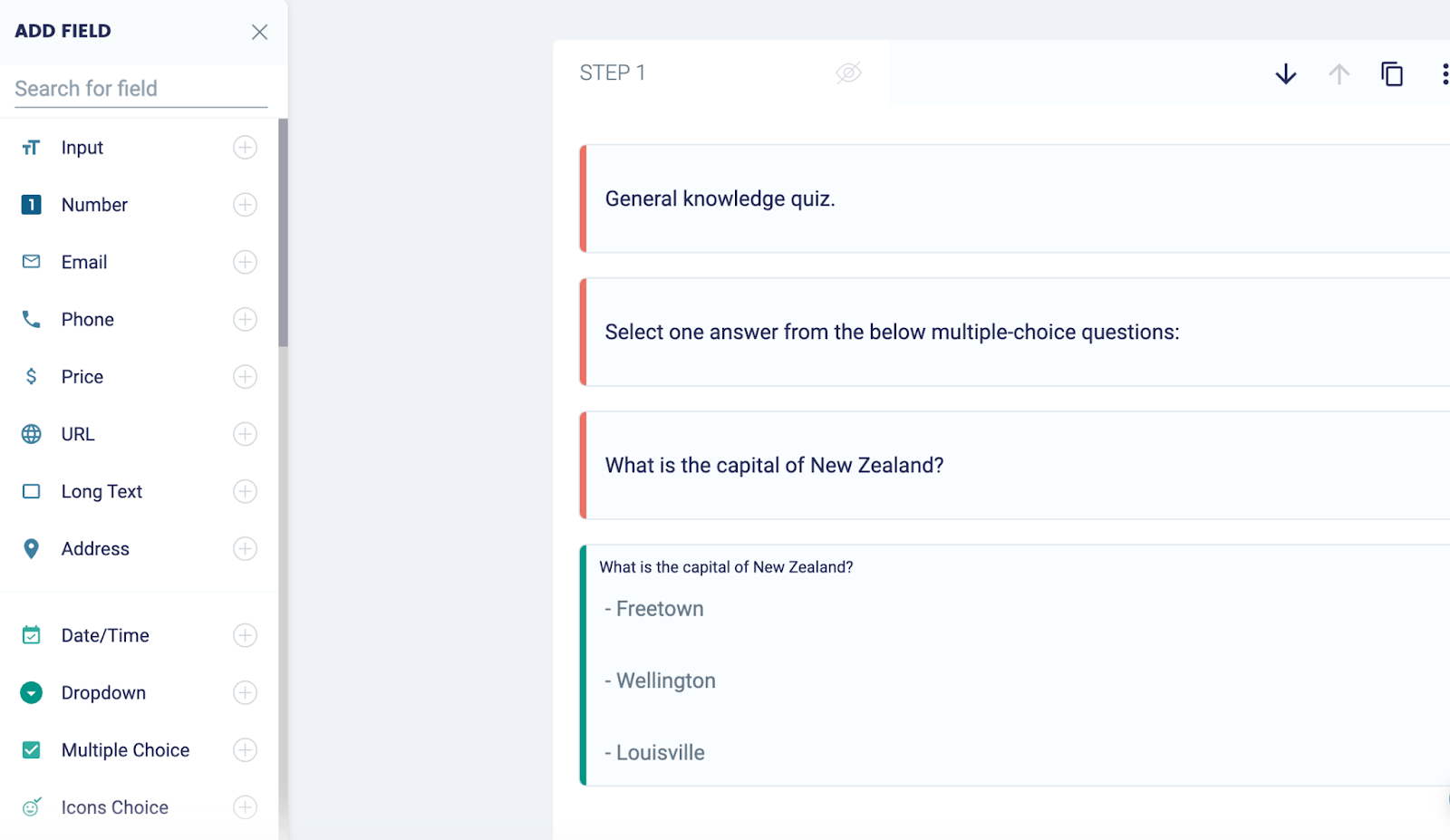Image resolution: width=1450 pixels, height=840 pixels.
Task: Select the Input field icon
Action: pyautogui.click(x=32, y=147)
